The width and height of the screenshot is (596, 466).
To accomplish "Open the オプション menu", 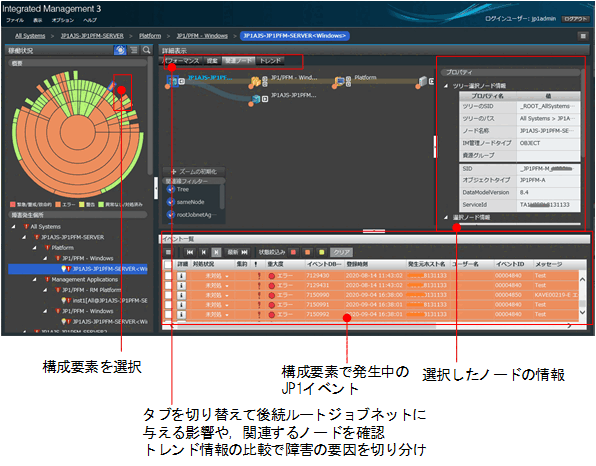I will (63, 20).
